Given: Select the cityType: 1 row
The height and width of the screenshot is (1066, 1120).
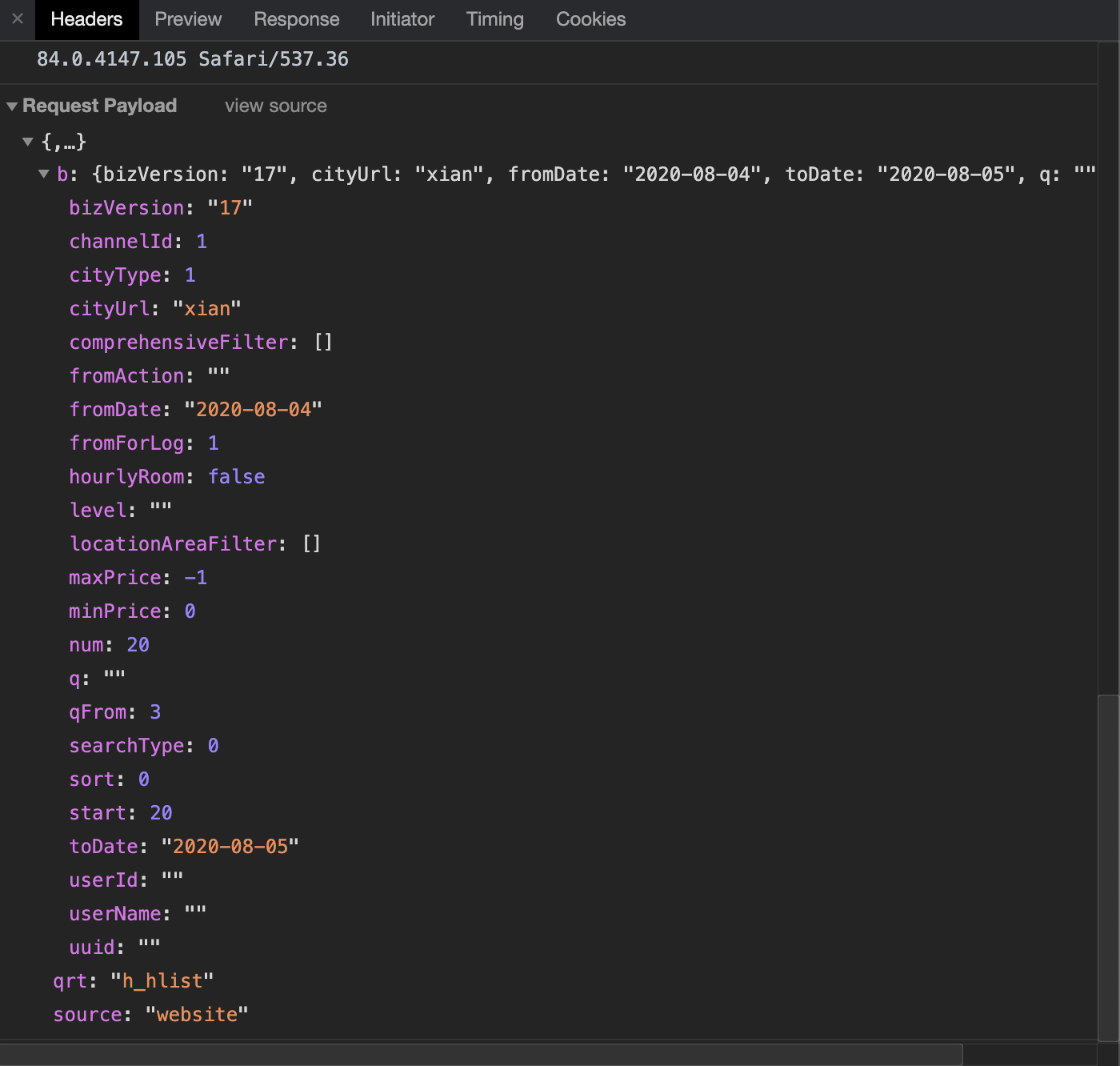Looking at the screenshot, I should (x=132, y=275).
